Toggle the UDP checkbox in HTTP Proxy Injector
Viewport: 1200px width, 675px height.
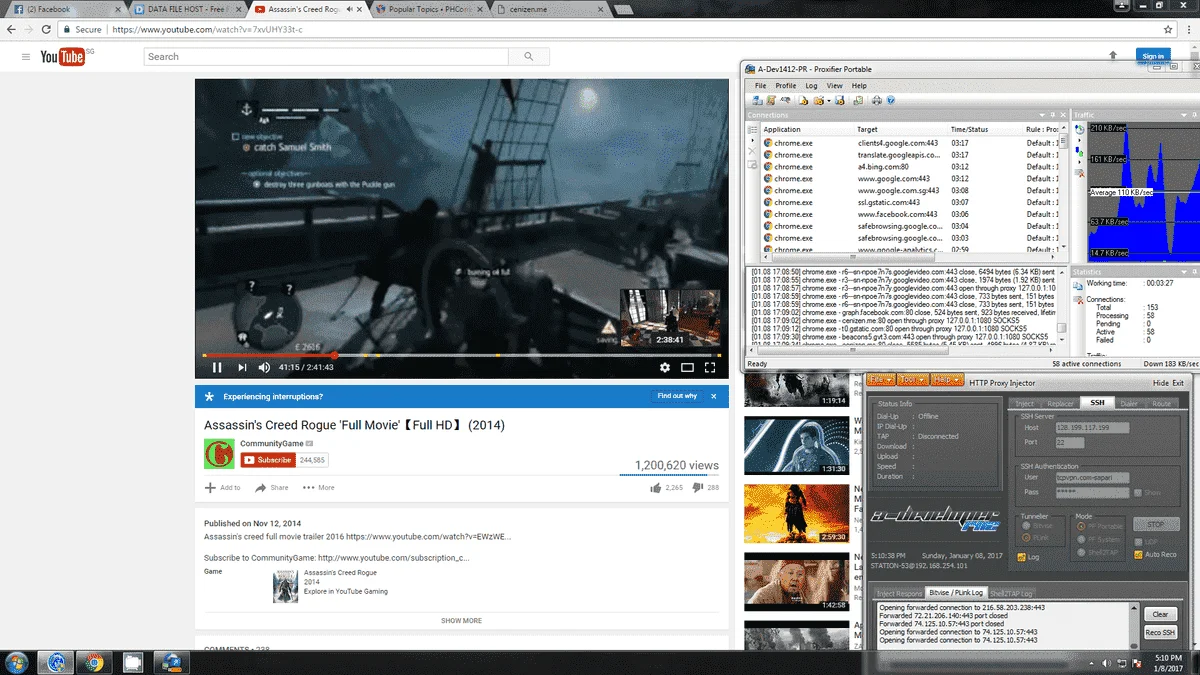point(1139,541)
